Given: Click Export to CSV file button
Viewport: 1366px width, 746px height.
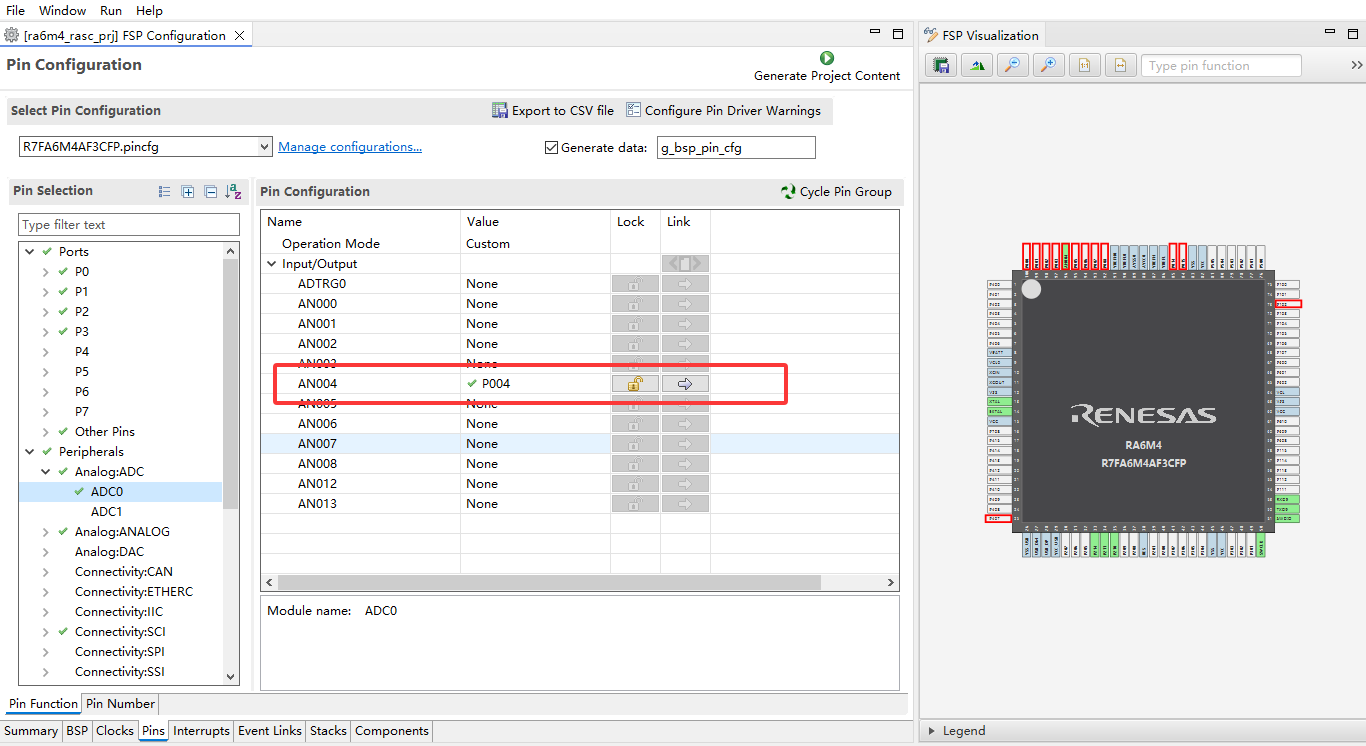Looking at the screenshot, I should click(553, 111).
